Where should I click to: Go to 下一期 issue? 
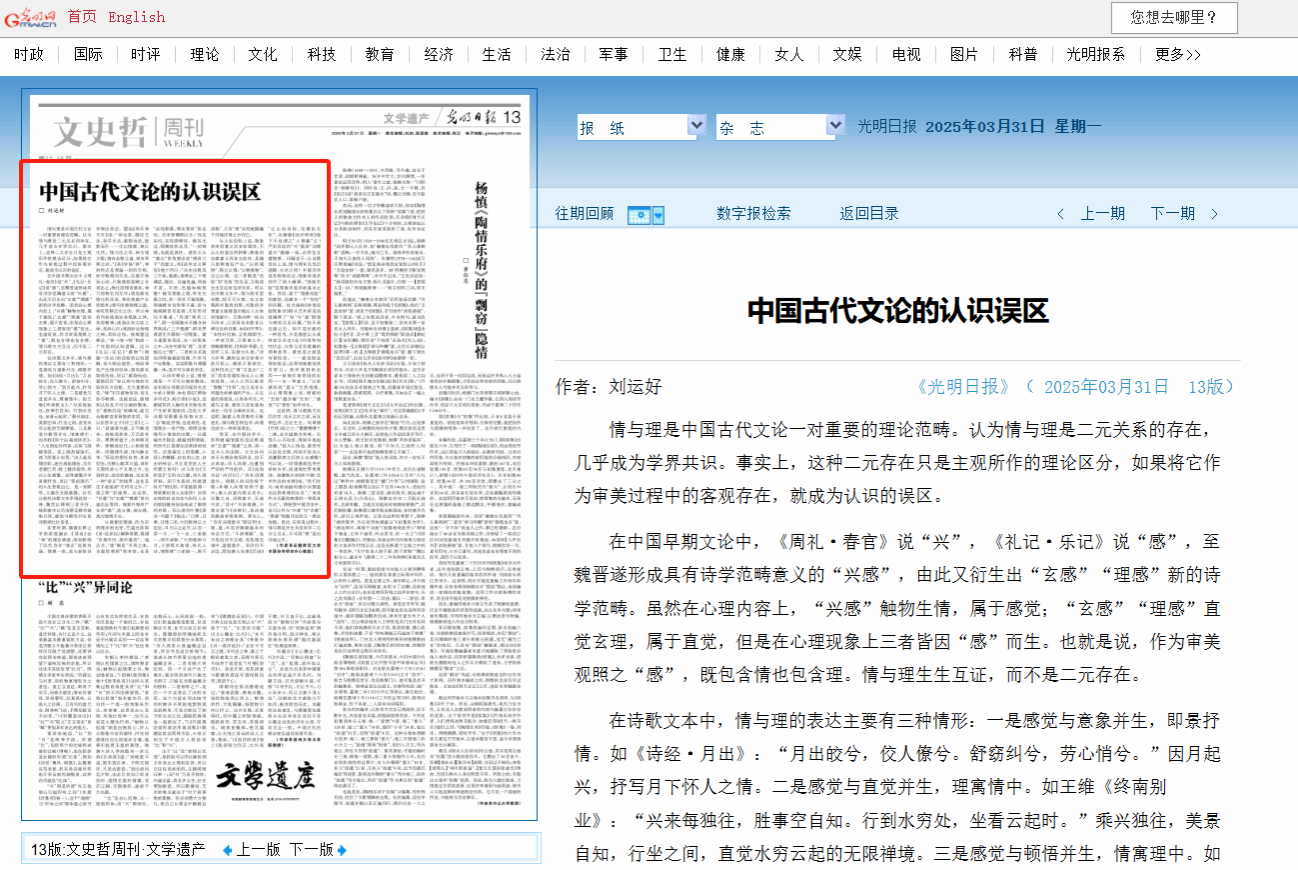[1173, 213]
